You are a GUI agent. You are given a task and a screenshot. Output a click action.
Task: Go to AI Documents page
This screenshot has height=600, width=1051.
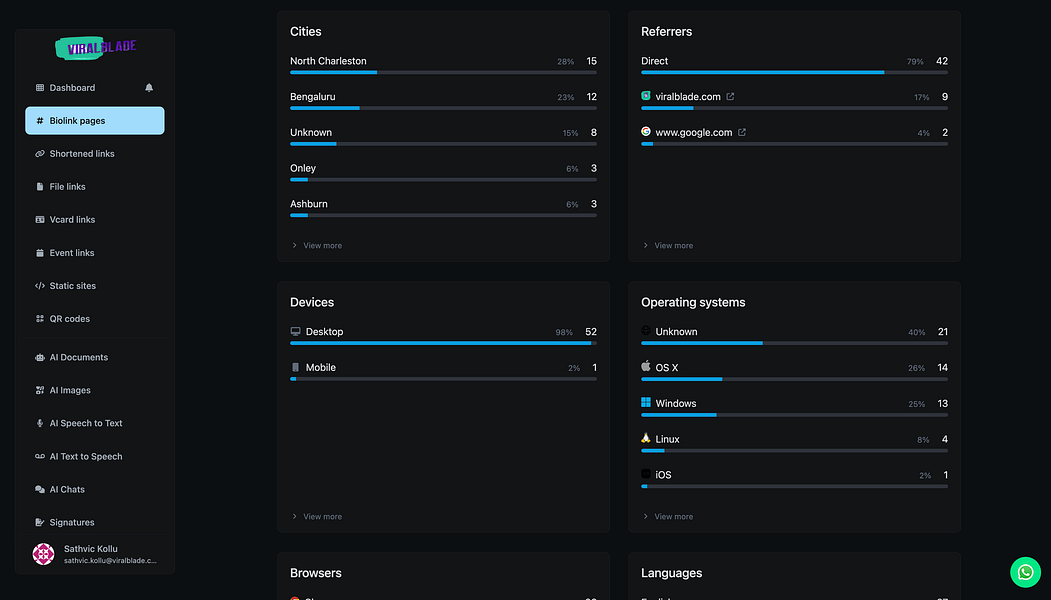pos(78,357)
